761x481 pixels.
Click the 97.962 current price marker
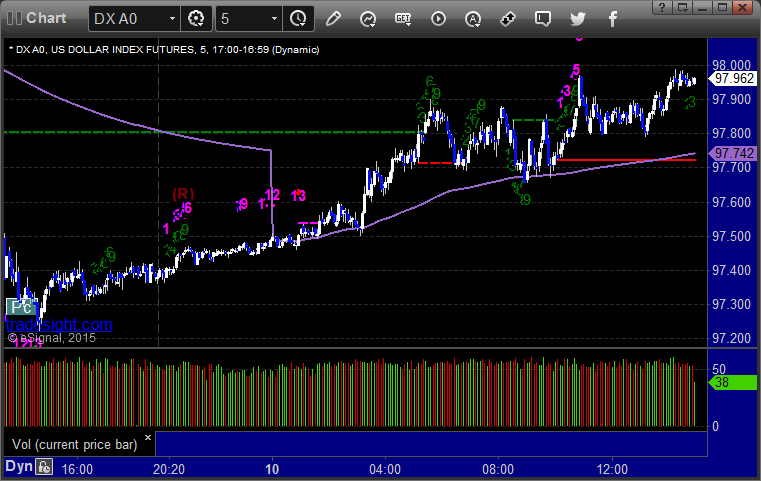(733, 78)
